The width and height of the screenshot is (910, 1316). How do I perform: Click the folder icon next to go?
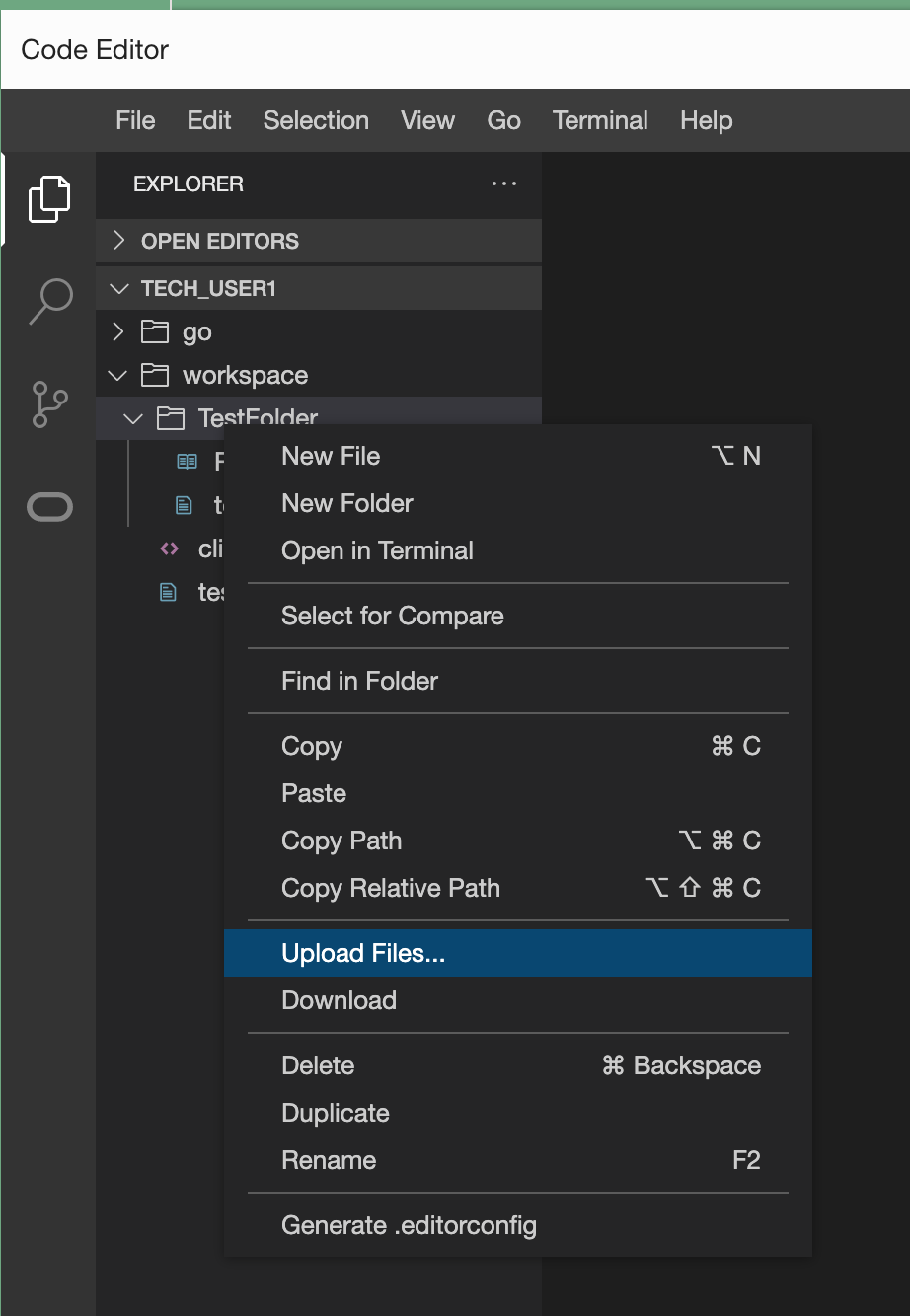click(154, 332)
